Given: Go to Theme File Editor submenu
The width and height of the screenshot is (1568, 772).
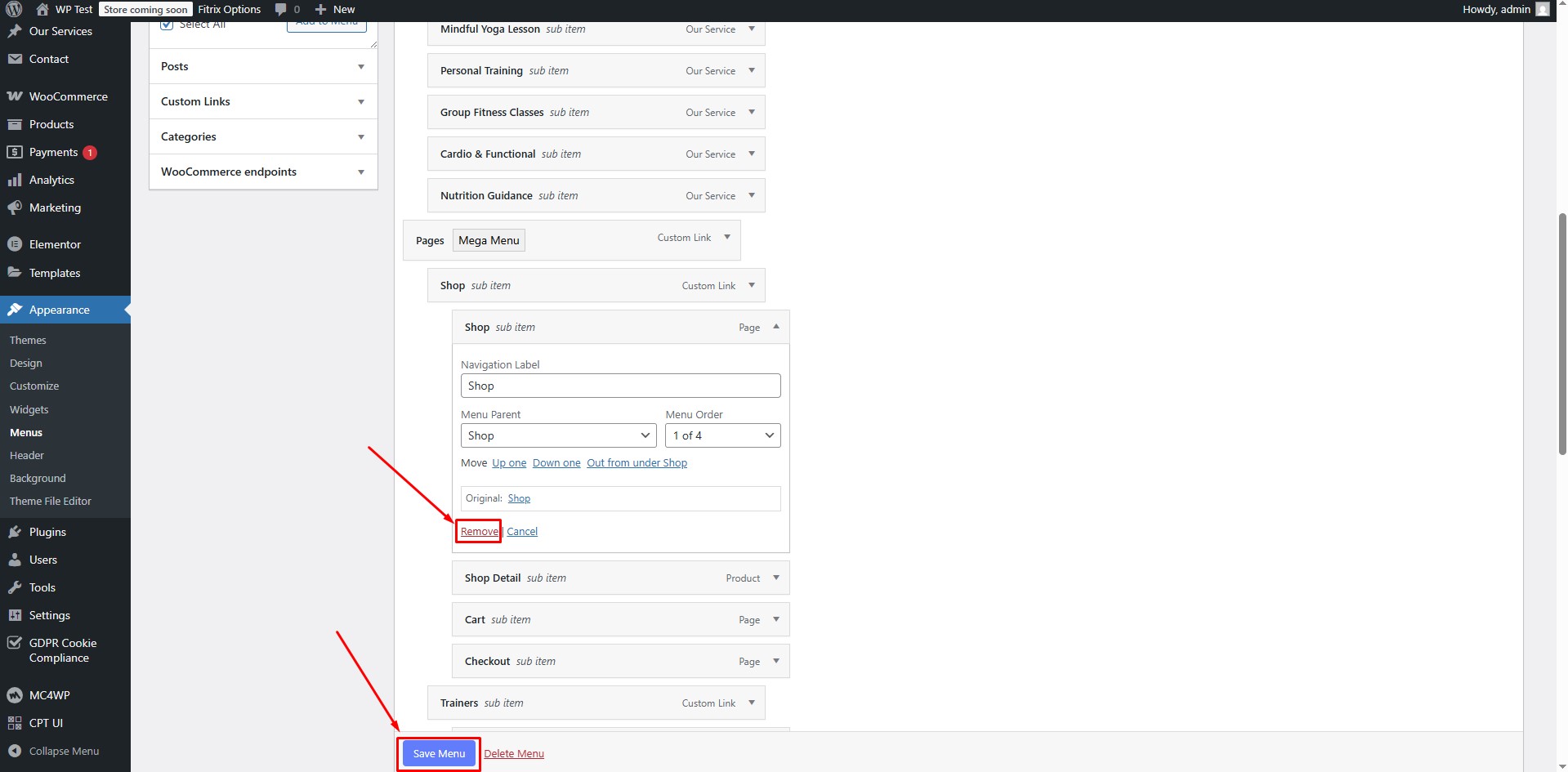Looking at the screenshot, I should point(51,501).
